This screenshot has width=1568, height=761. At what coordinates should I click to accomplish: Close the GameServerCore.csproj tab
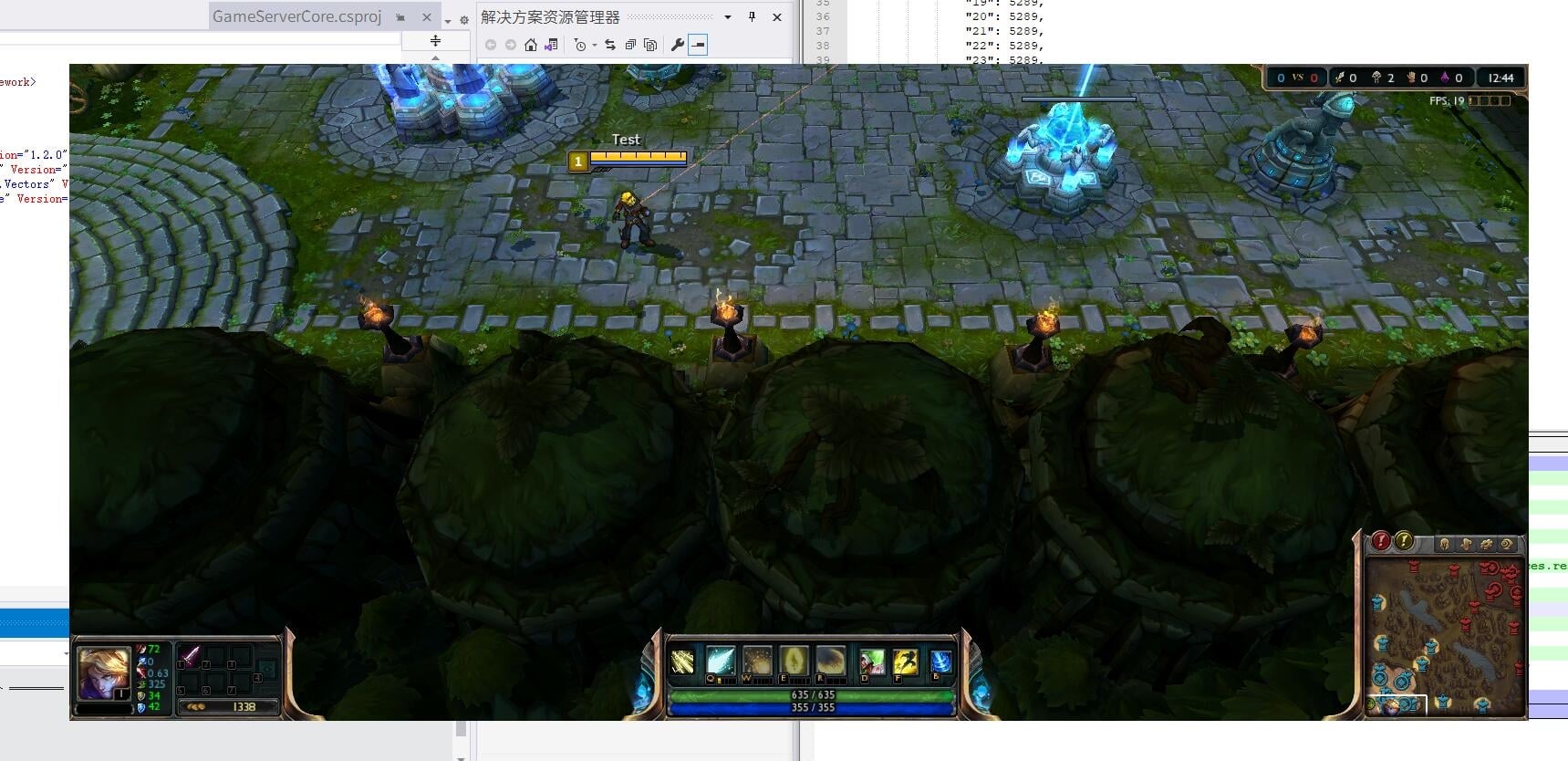pyautogui.click(x=426, y=16)
